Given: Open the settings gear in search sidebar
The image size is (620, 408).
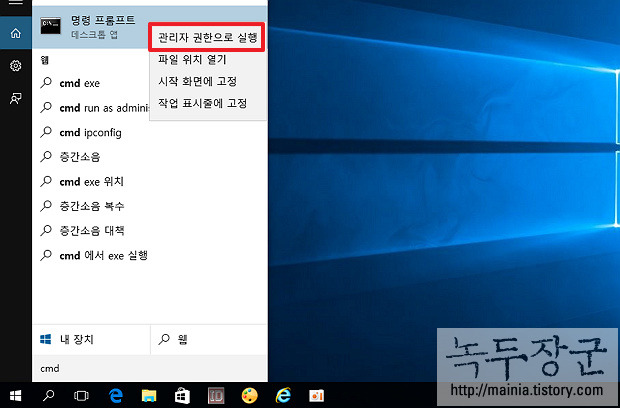Looking at the screenshot, I should 16,66.
